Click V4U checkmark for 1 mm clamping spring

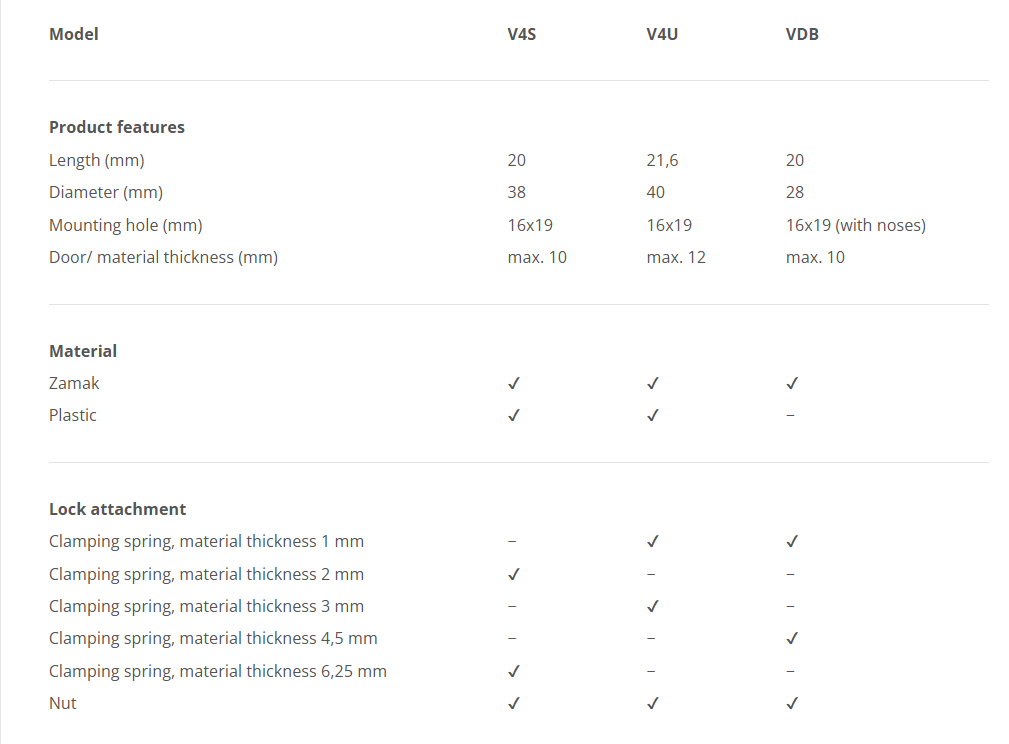point(653,541)
